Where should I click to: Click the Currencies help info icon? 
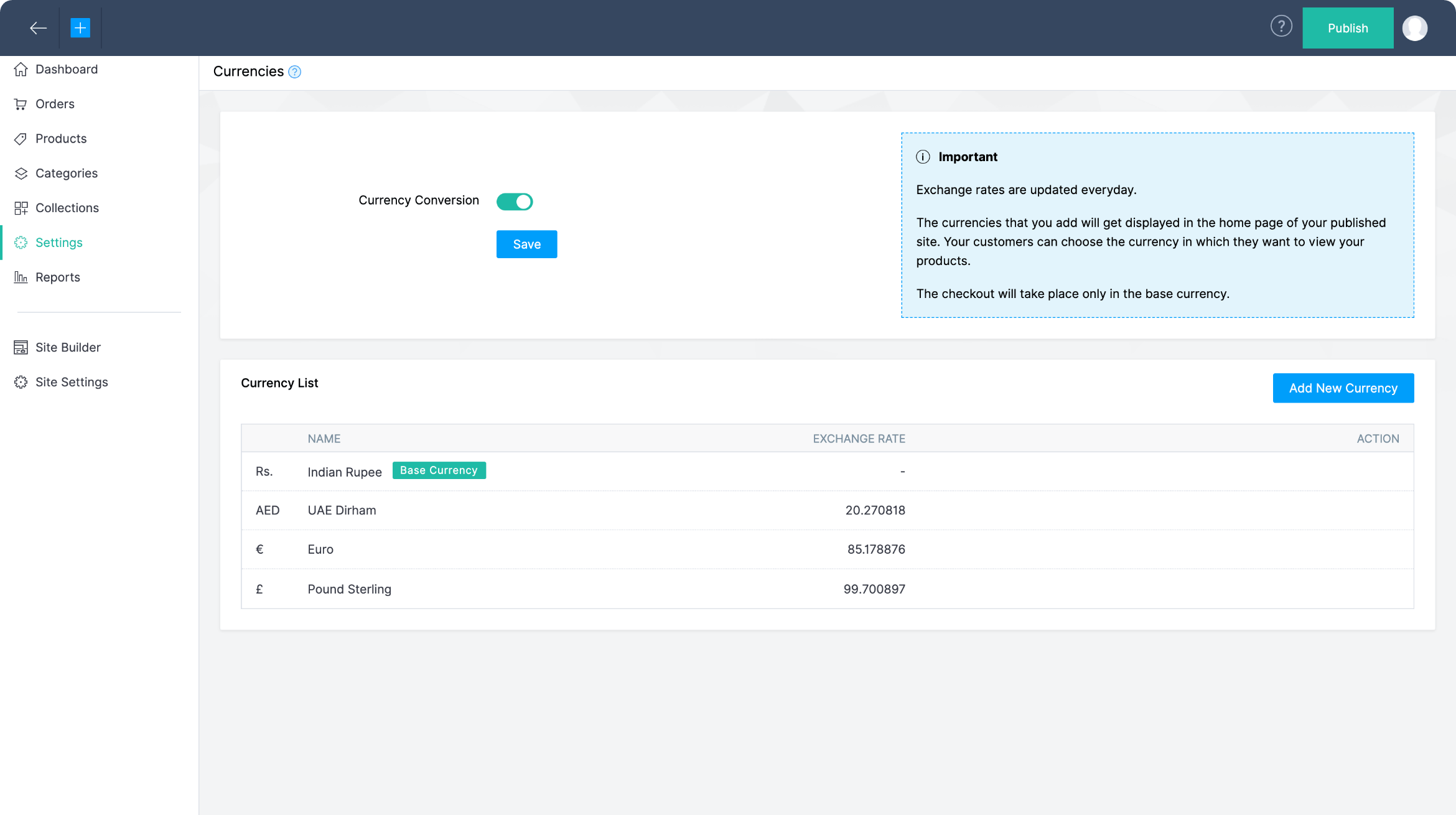pyautogui.click(x=295, y=72)
